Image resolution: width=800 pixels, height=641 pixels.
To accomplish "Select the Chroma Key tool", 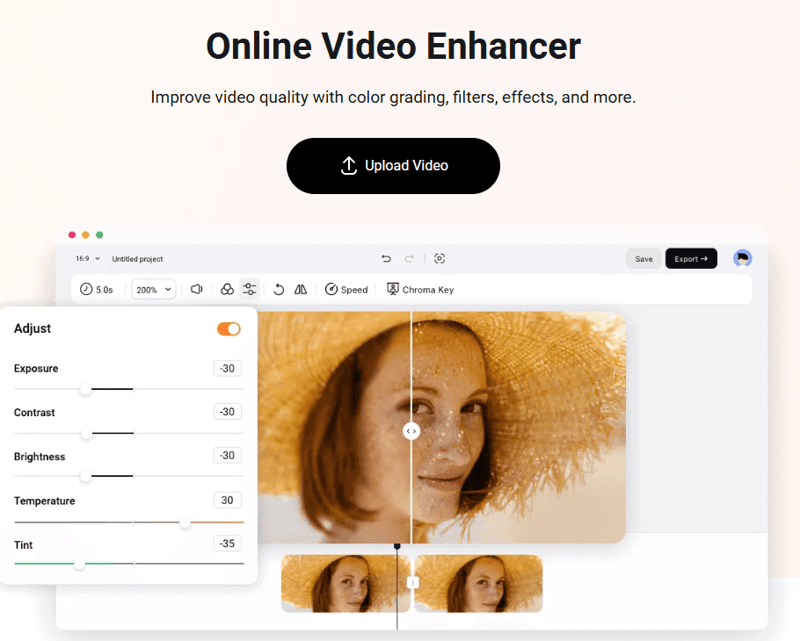I will click(x=420, y=289).
